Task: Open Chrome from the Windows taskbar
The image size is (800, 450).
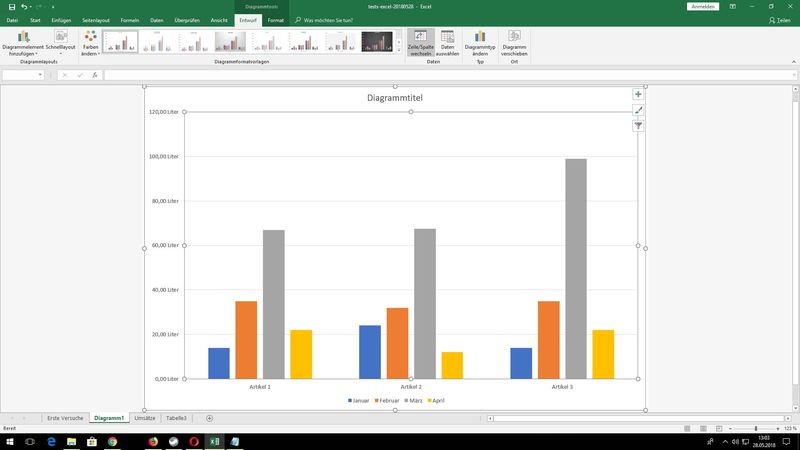Action: pos(112,441)
